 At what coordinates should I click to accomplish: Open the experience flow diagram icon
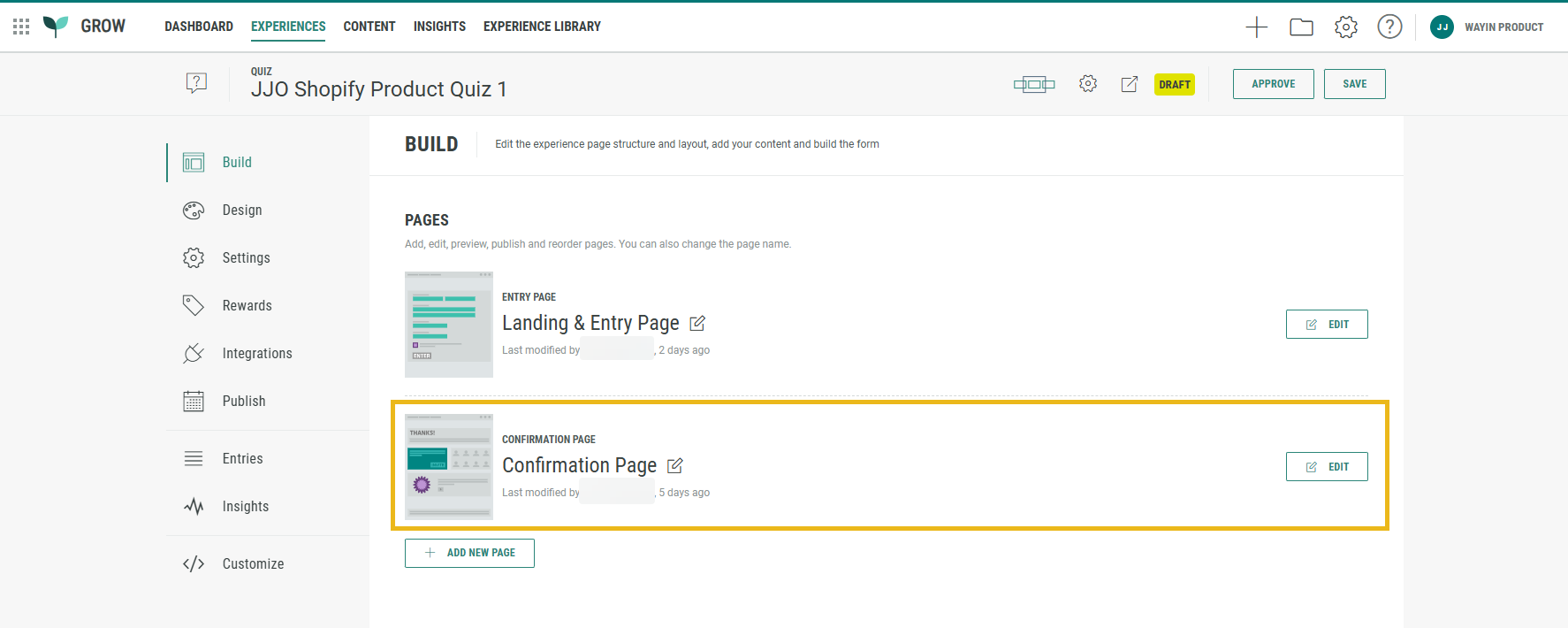pos(1033,84)
